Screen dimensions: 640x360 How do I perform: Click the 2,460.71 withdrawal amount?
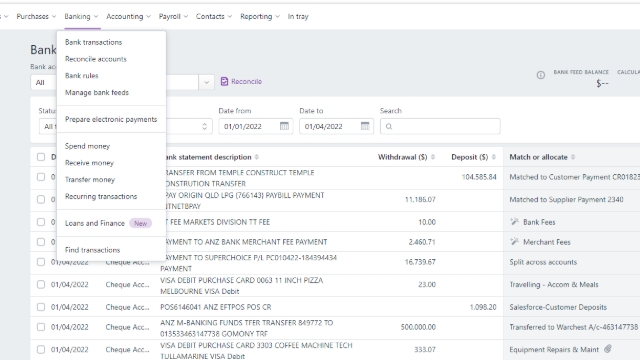coord(422,242)
